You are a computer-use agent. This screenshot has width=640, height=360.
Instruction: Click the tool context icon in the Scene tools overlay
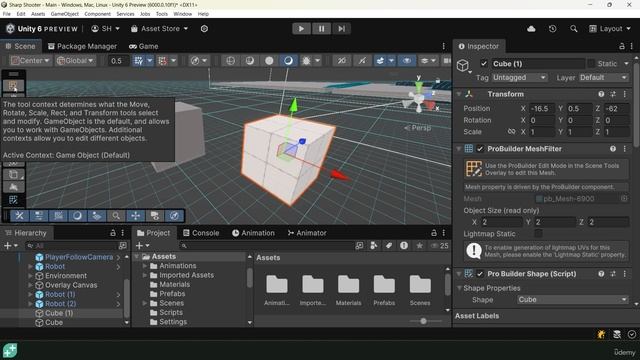[13, 86]
